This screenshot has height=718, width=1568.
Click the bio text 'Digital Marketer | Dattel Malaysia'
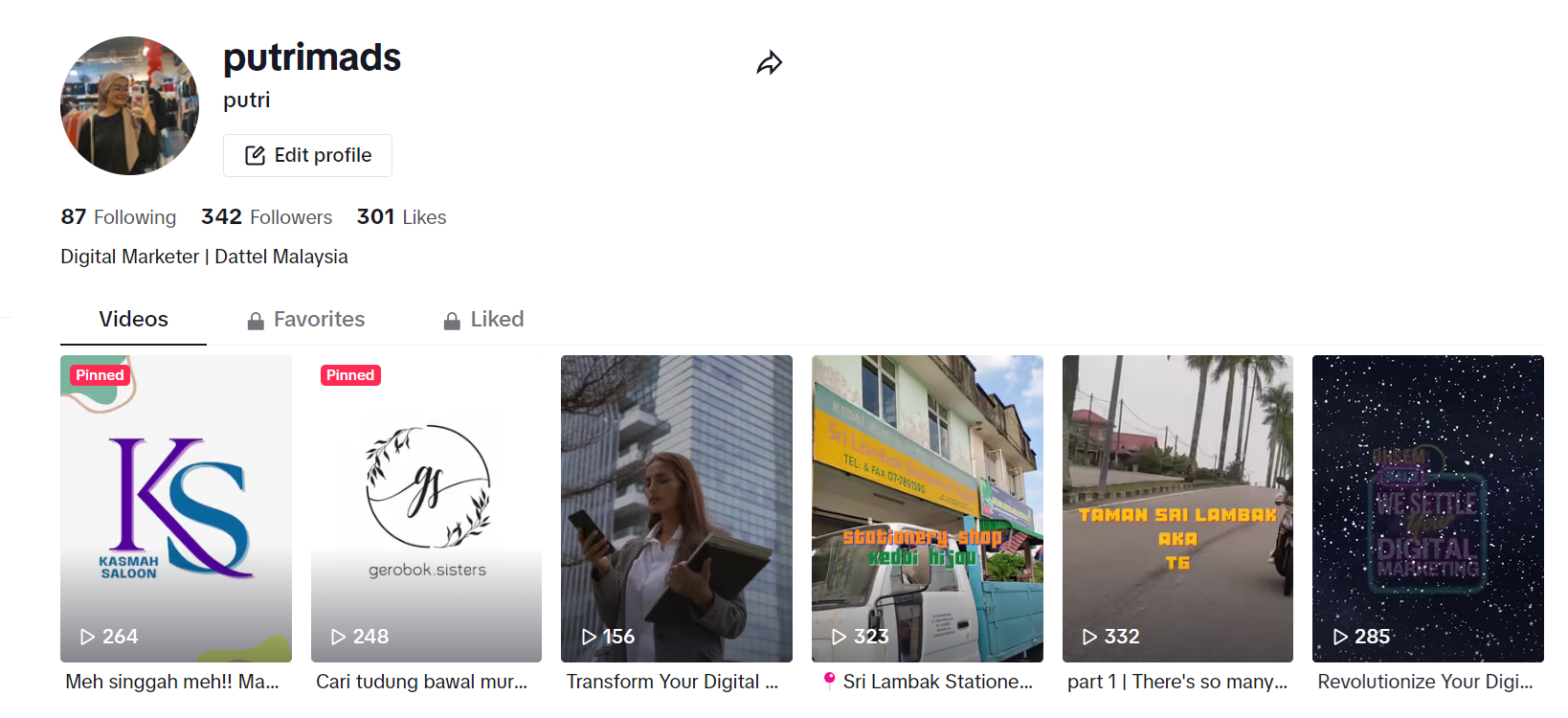point(204,257)
